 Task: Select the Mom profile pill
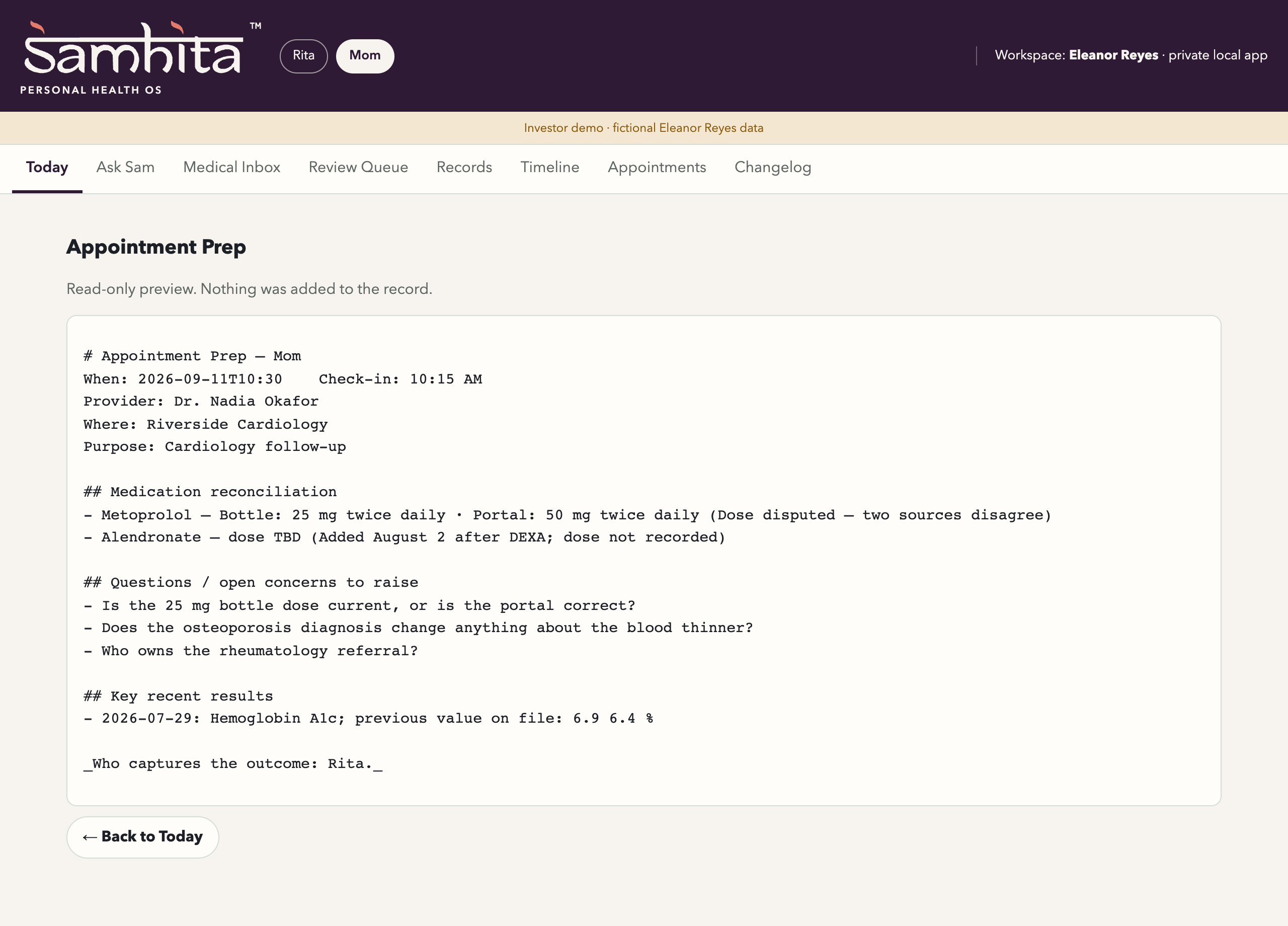point(365,56)
